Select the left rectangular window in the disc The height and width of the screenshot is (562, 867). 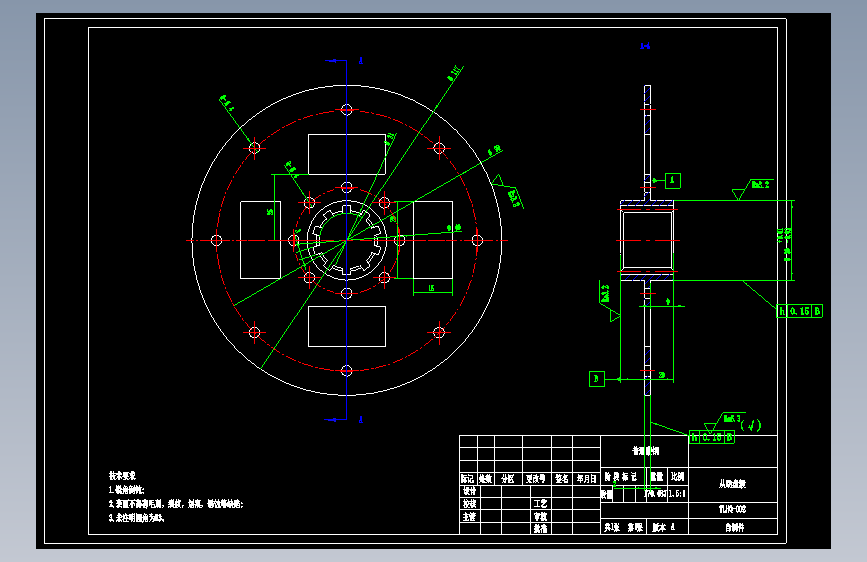pyautogui.click(x=260, y=240)
